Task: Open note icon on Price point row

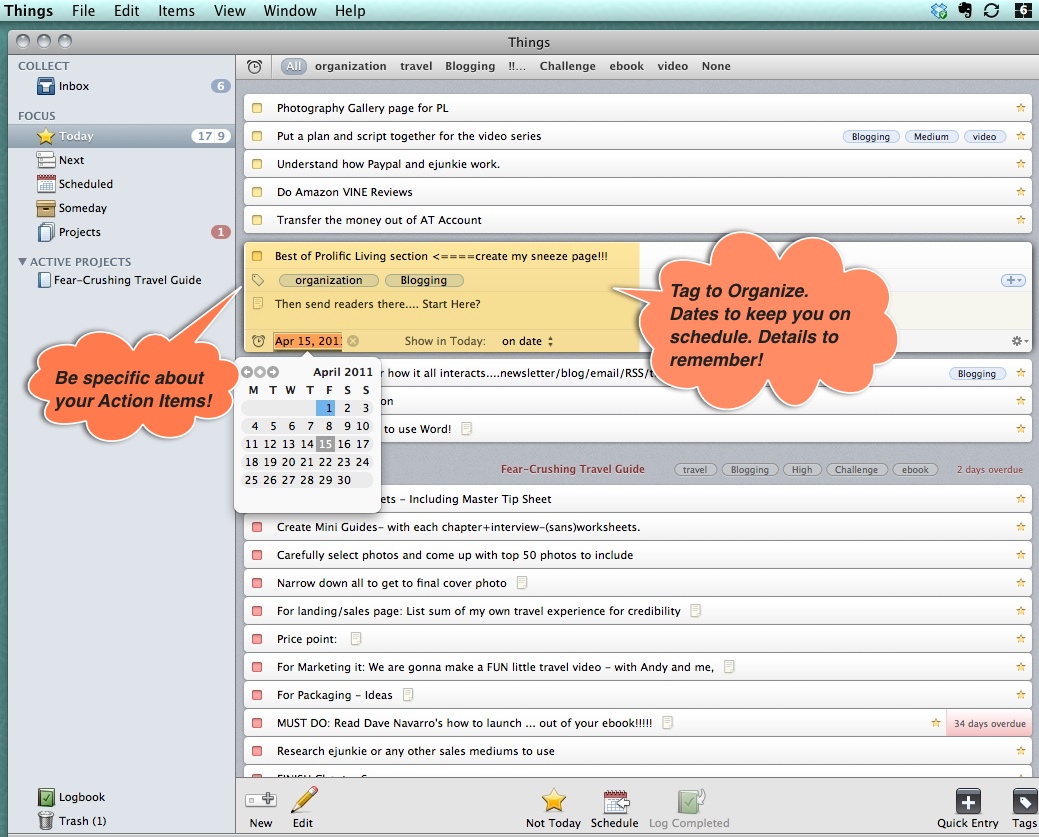Action: tap(356, 639)
